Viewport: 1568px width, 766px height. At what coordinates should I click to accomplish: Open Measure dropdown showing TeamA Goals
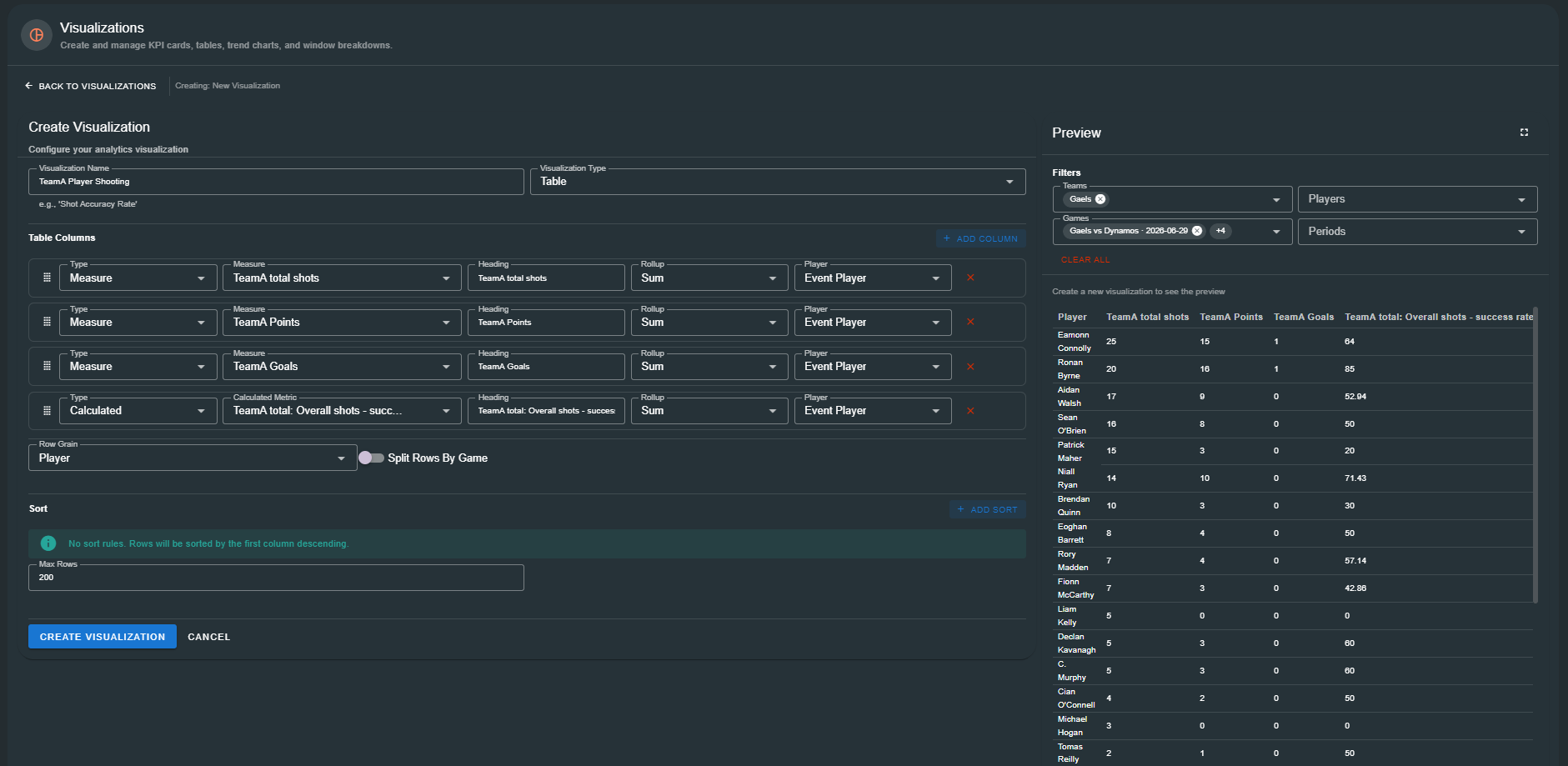342,366
